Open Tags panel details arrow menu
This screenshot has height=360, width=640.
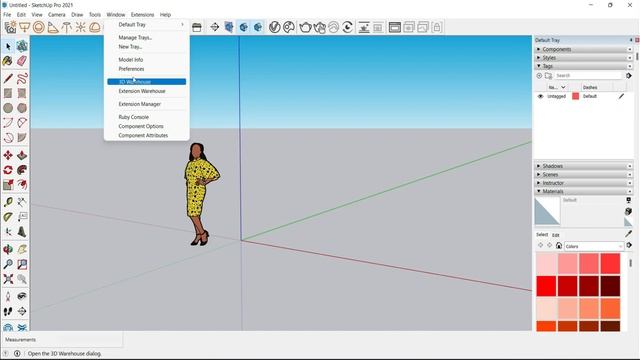tap(629, 76)
